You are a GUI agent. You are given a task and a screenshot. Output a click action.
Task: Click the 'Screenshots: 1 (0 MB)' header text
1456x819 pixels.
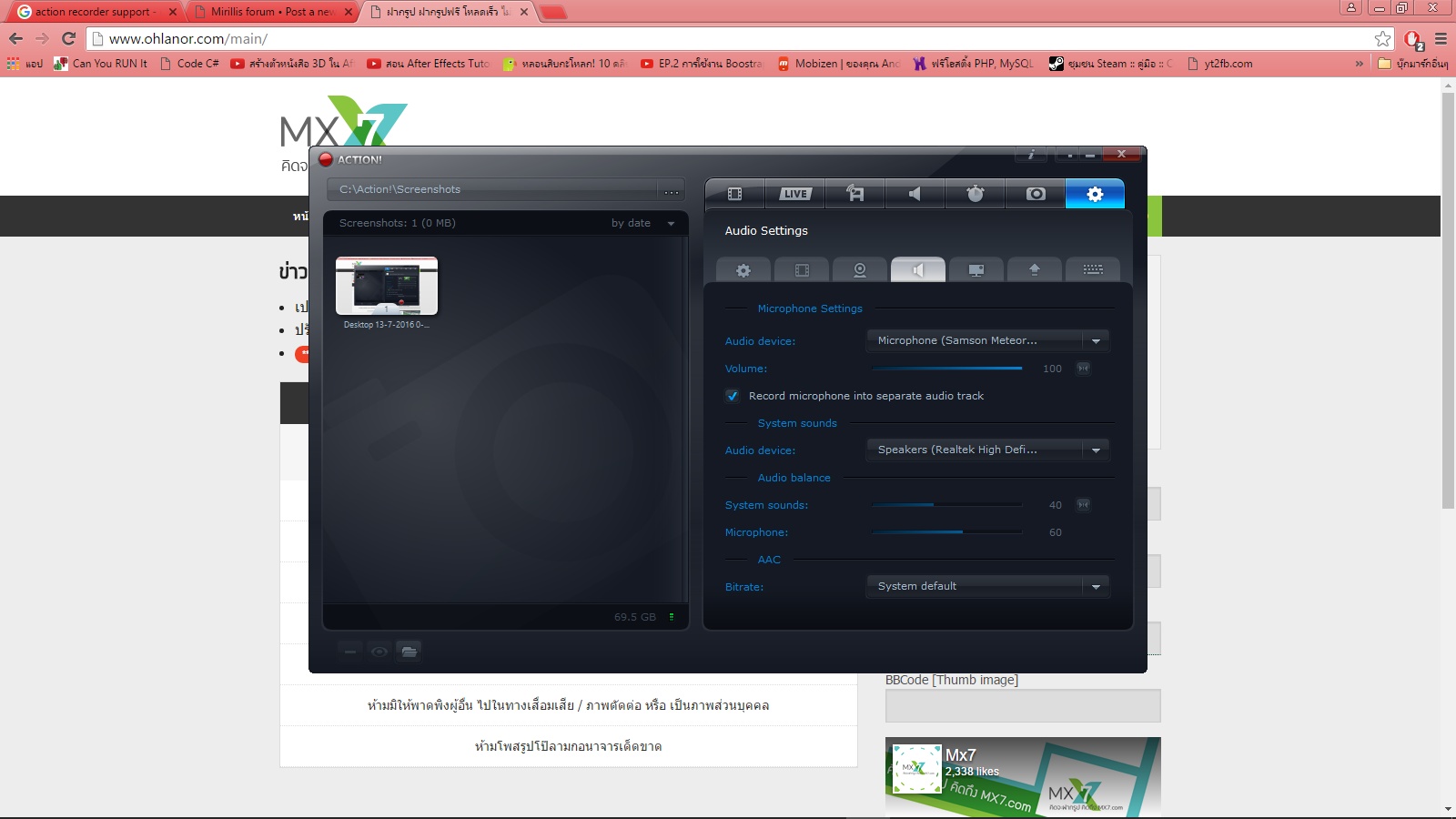click(397, 223)
